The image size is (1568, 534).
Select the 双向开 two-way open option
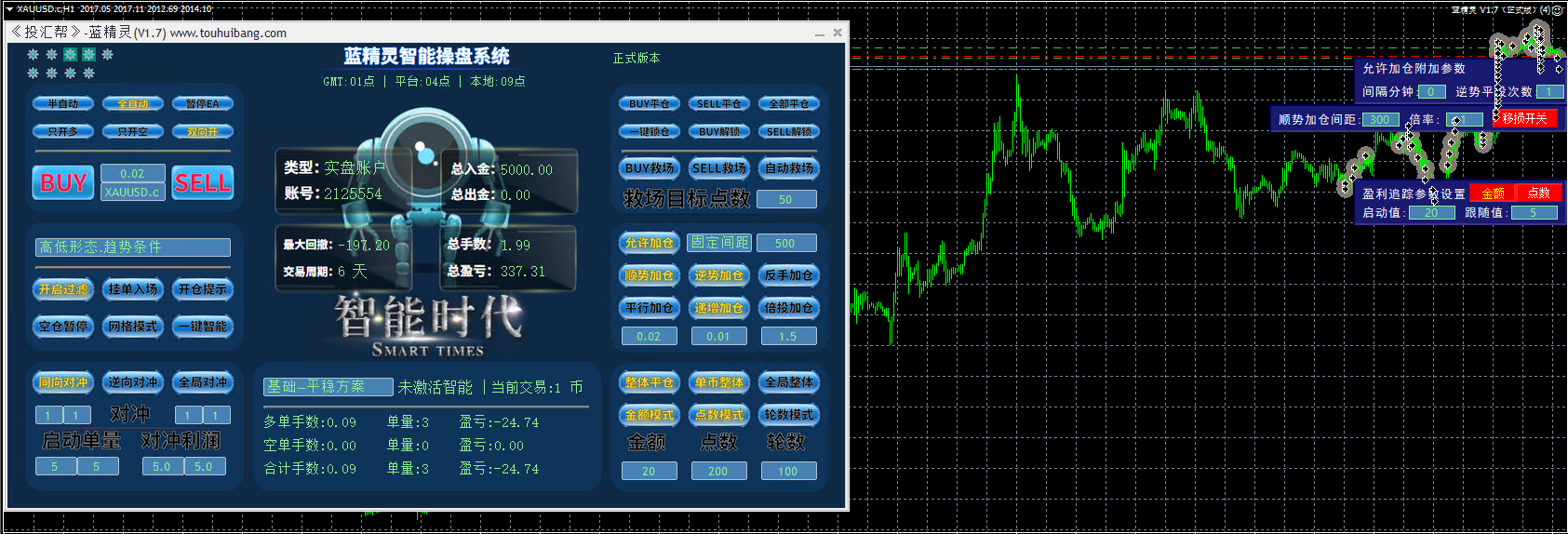point(203,132)
